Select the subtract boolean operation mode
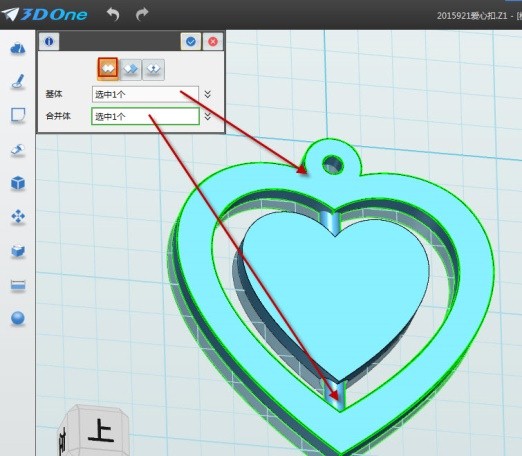 [x=130, y=69]
